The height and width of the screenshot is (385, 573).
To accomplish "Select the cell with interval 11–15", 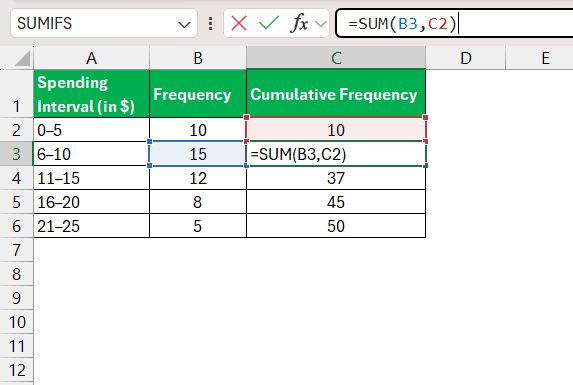I will (x=91, y=178).
